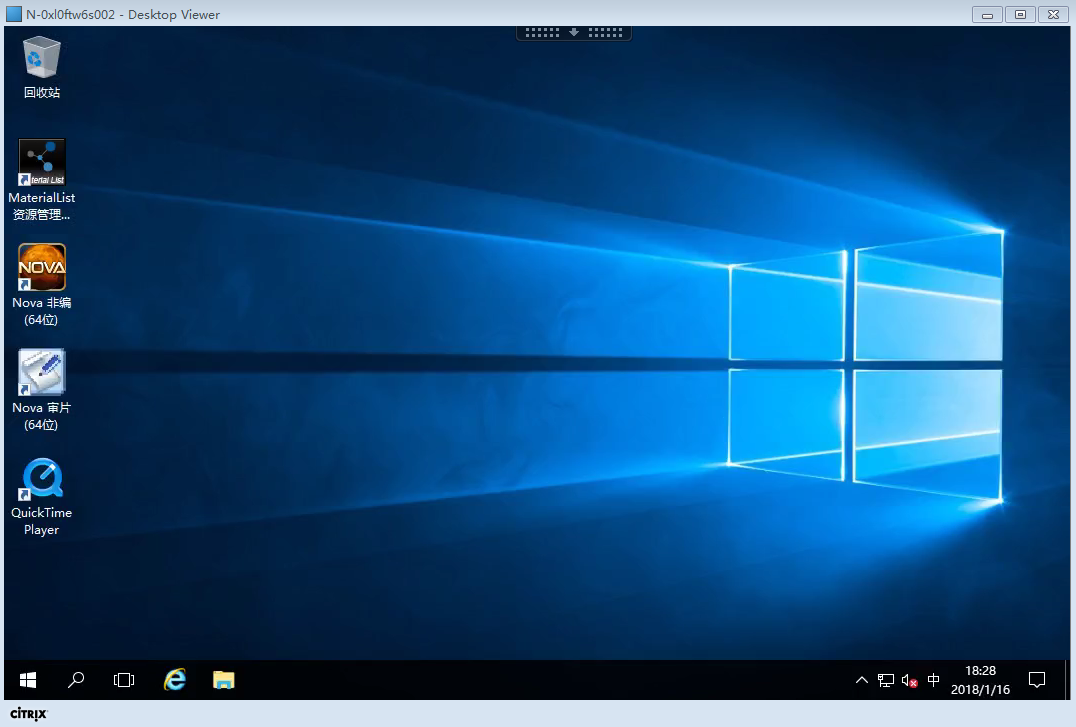Launch Internet Explorer from the taskbar
The height and width of the screenshot is (727, 1076).
(x=174, y=680)
